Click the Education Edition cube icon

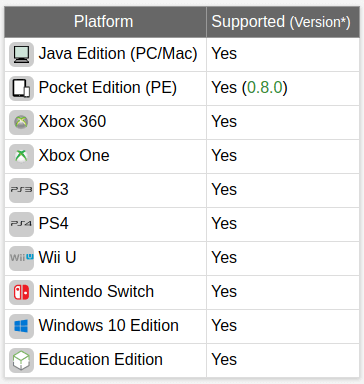21,360
